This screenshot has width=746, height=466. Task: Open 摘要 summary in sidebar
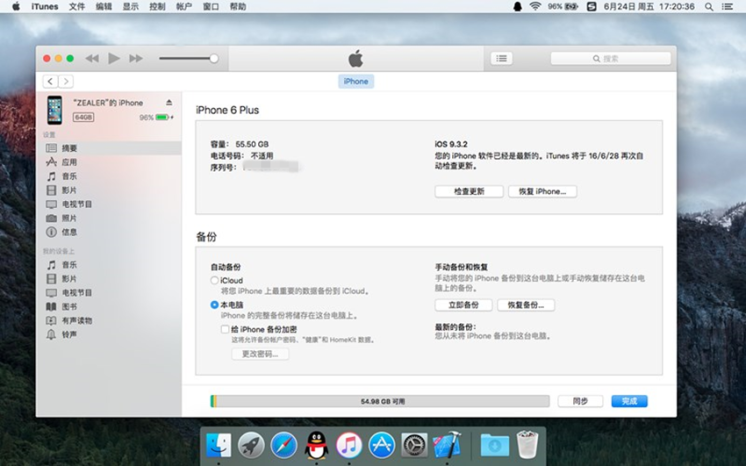pos(109,148)
